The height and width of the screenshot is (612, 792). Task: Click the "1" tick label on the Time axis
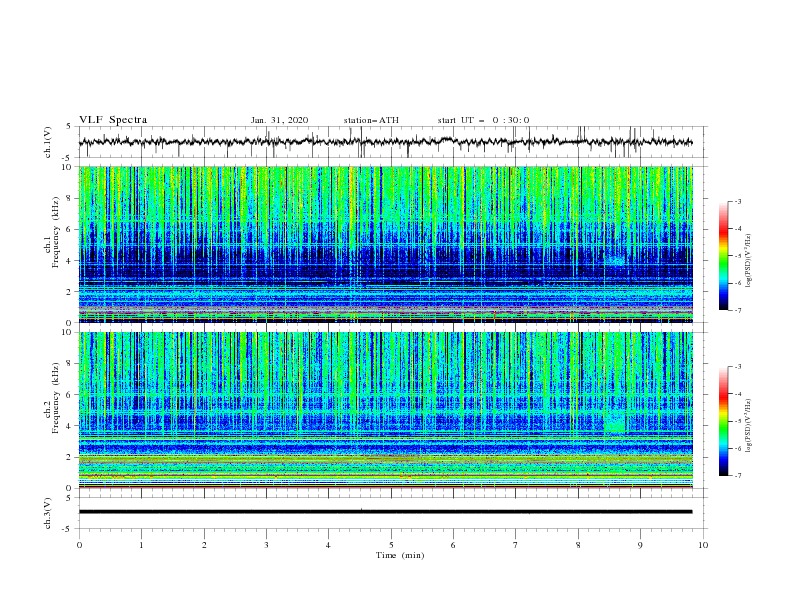141,545
